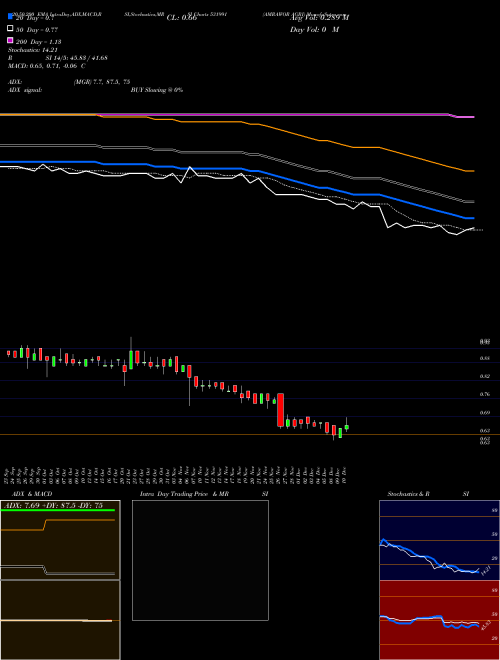
Task: Click the 0.82 price axis label
Action: click(485, 376)
